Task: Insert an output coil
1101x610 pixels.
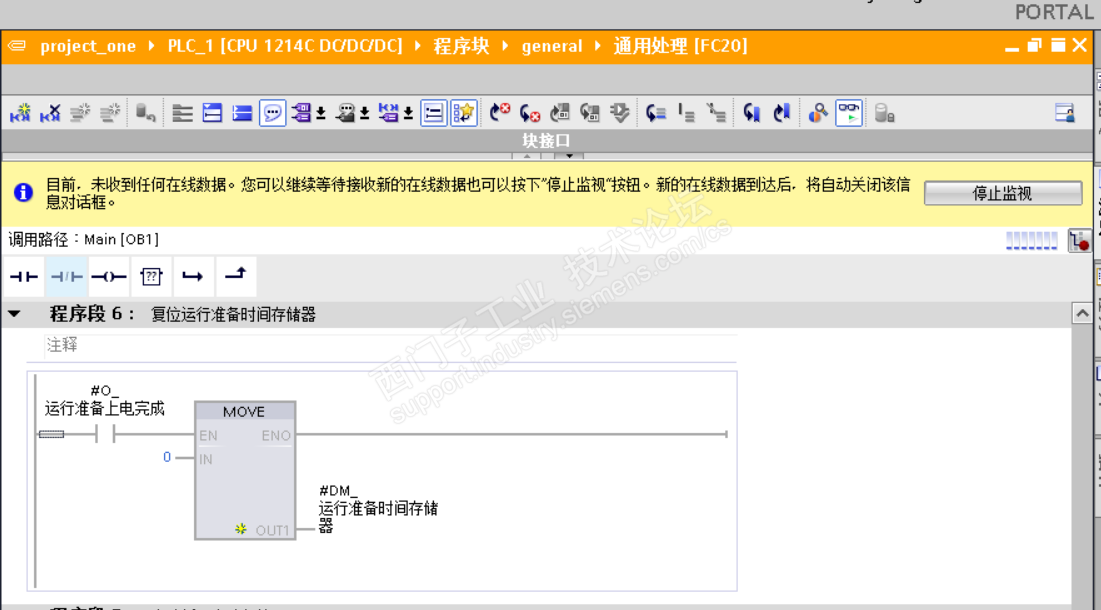Action: coord(109,277)
